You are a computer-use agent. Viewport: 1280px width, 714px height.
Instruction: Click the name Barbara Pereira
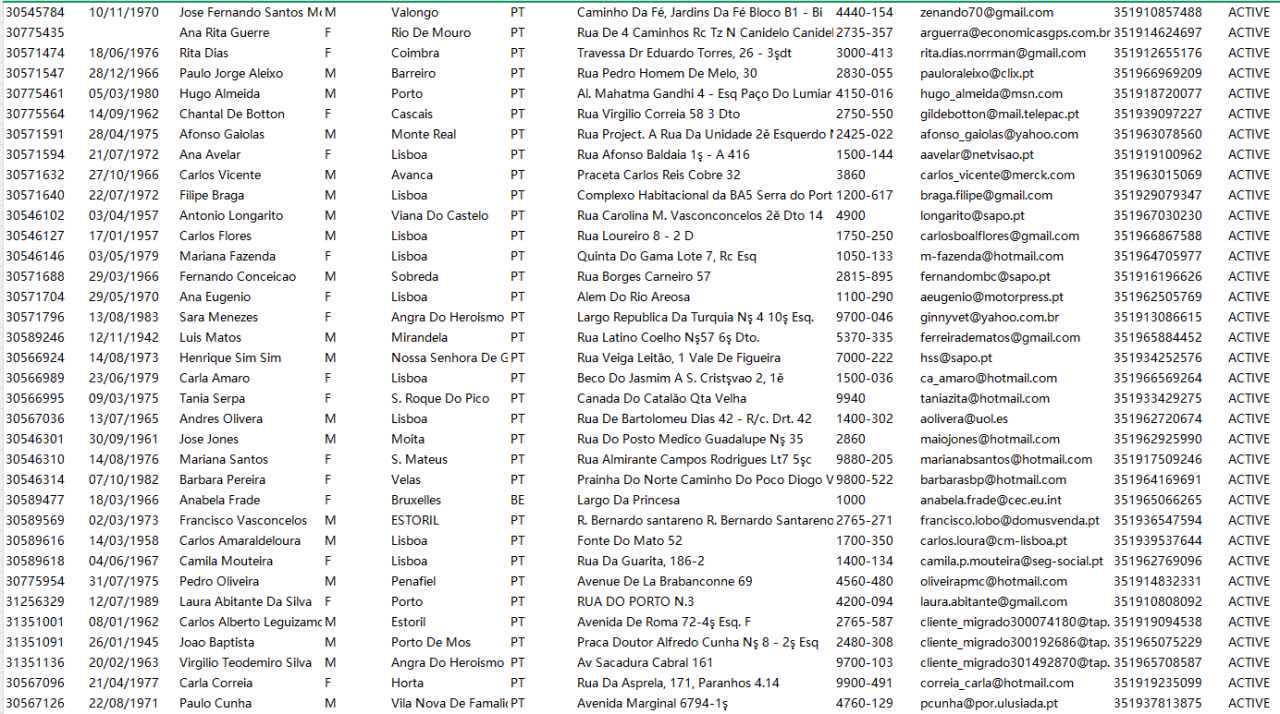point(222,480)
